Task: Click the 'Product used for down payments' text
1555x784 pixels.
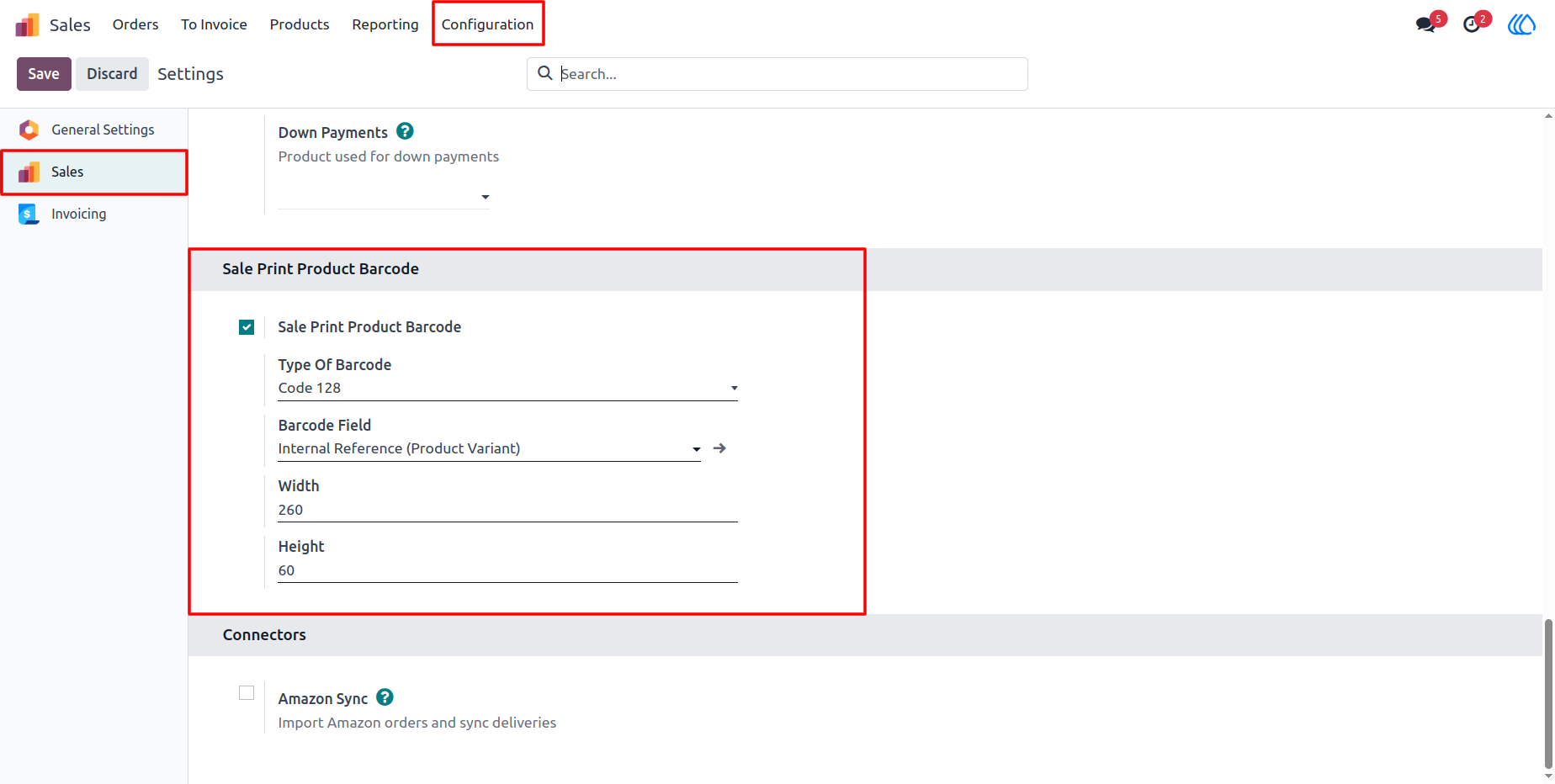Action: point(389,156)
